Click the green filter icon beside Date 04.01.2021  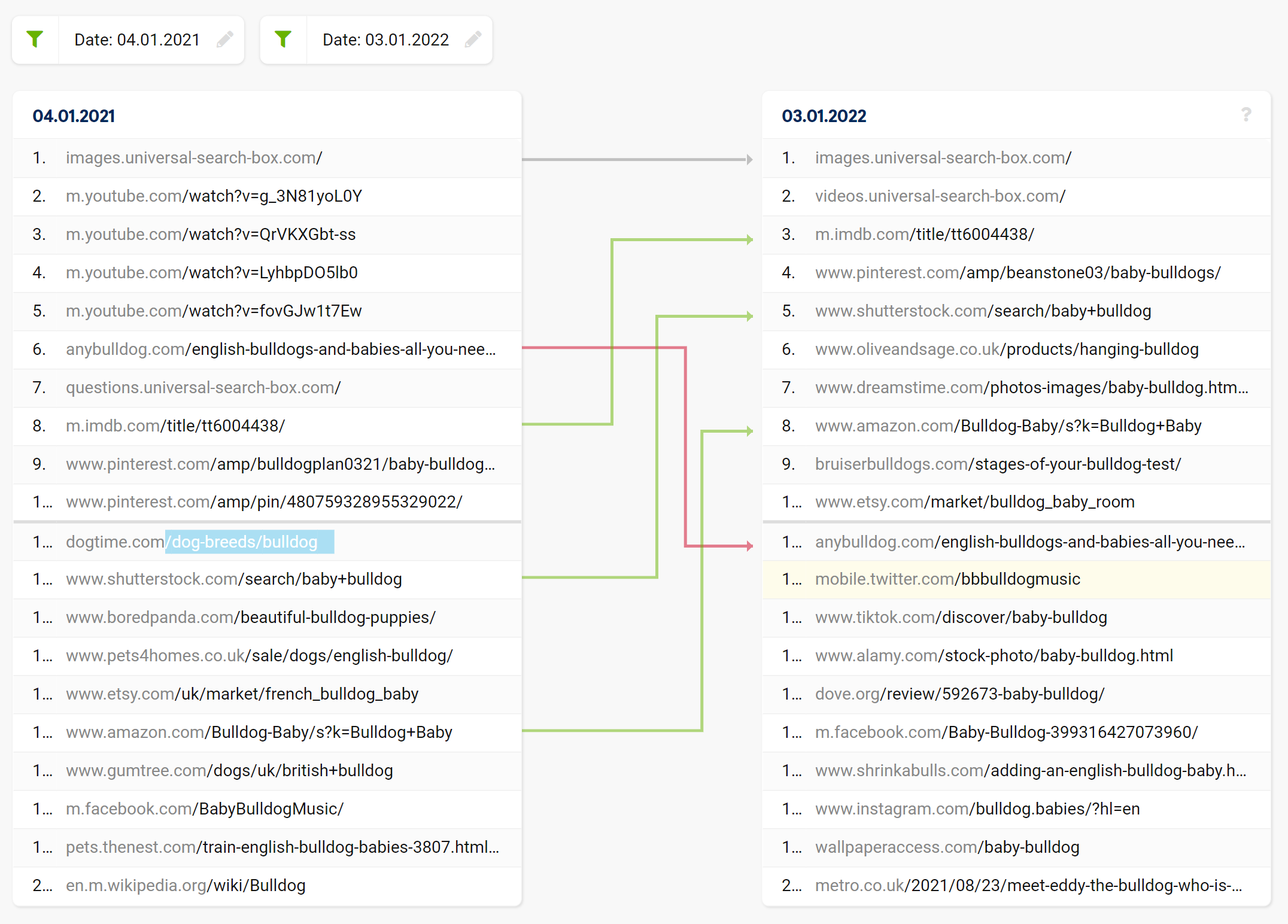[x=35, y=39]
